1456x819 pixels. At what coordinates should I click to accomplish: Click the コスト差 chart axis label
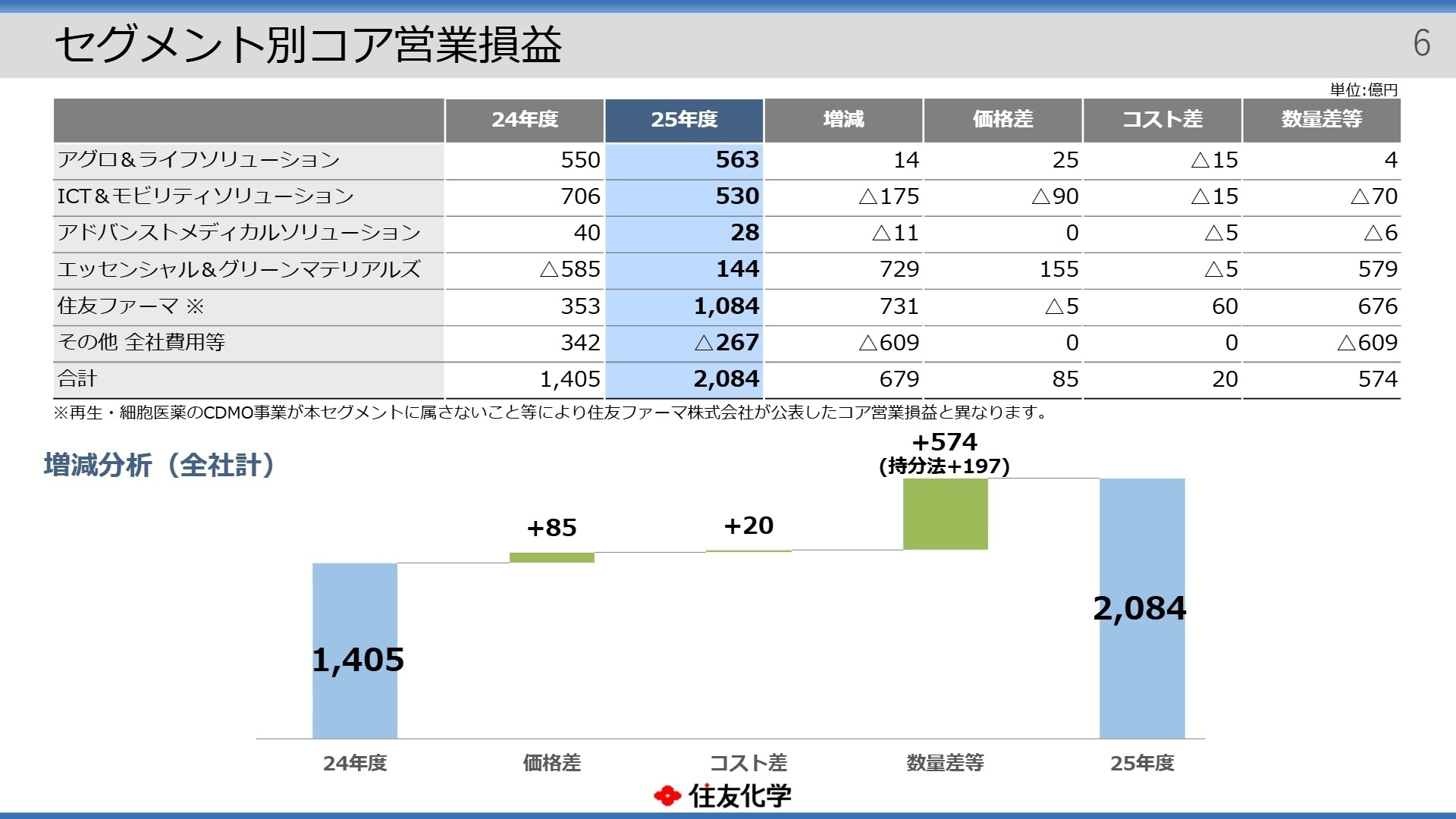[x=748, y=763]
